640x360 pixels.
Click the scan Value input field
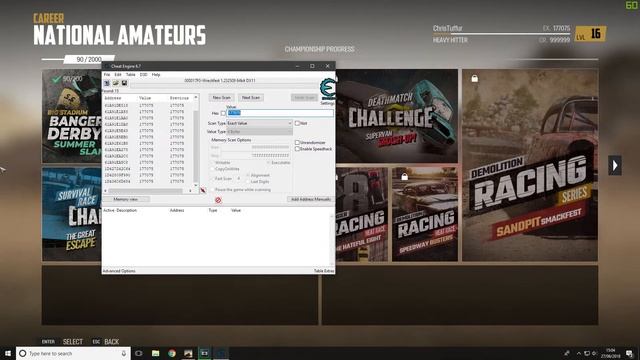pyautogui.click(x=280, y=113)
